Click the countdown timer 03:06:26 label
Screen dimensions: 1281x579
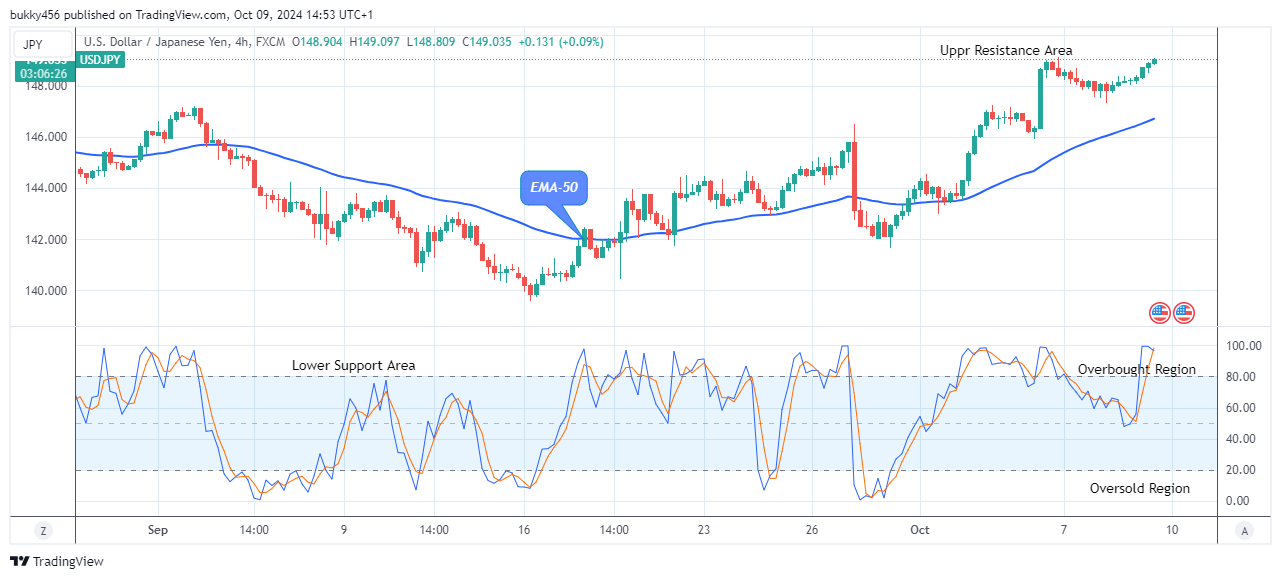click(43, 73)
